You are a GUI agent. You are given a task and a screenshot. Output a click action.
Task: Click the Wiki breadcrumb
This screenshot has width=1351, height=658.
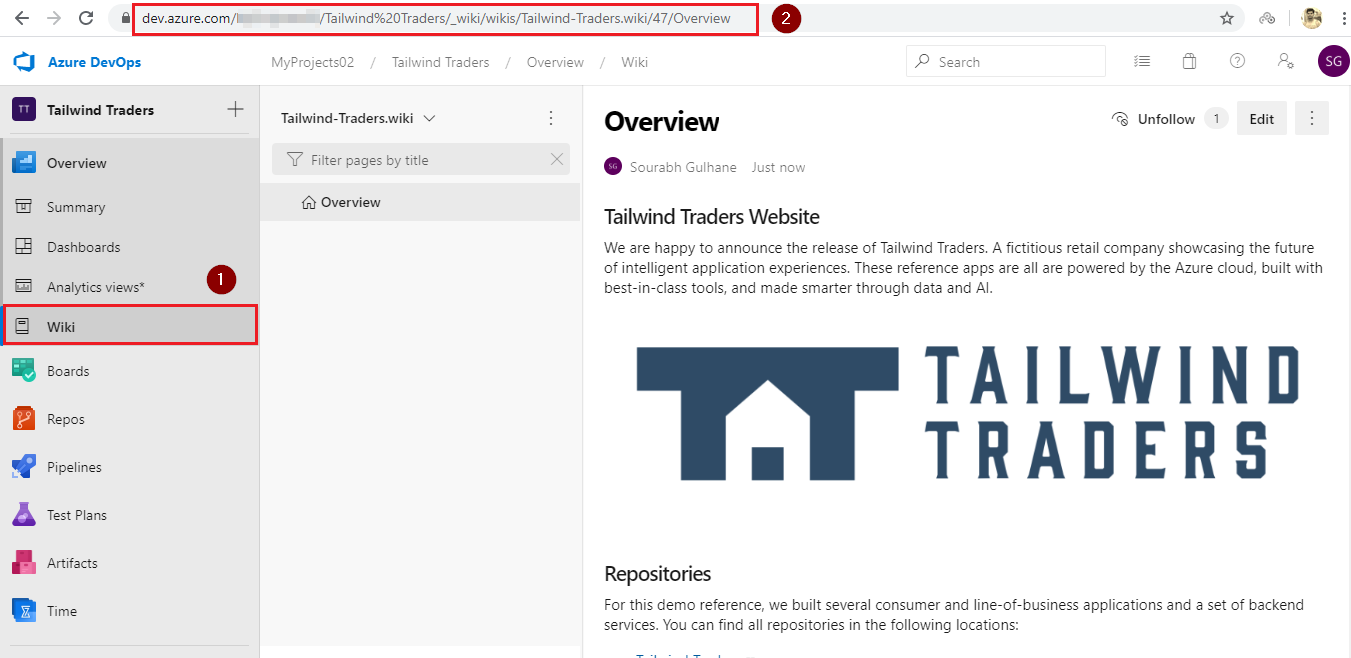pos(634,62)
